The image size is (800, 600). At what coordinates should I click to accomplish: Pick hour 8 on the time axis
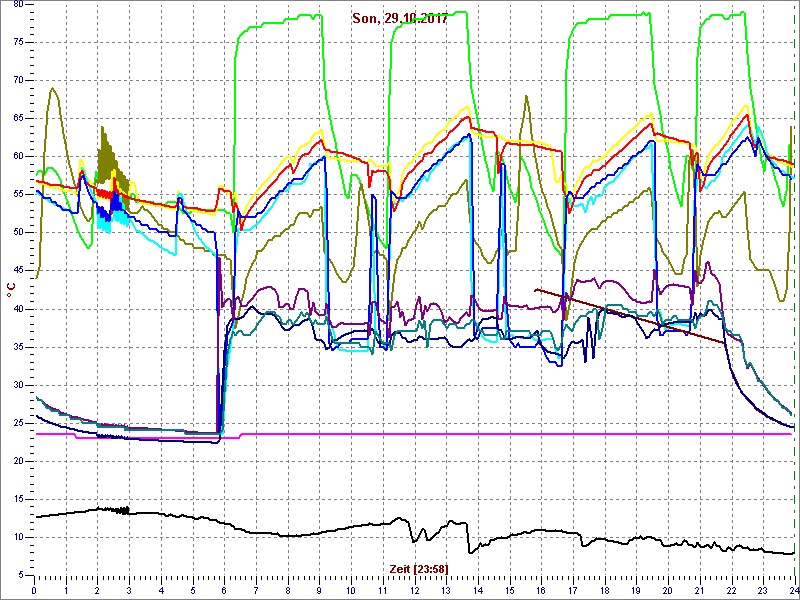287,591
